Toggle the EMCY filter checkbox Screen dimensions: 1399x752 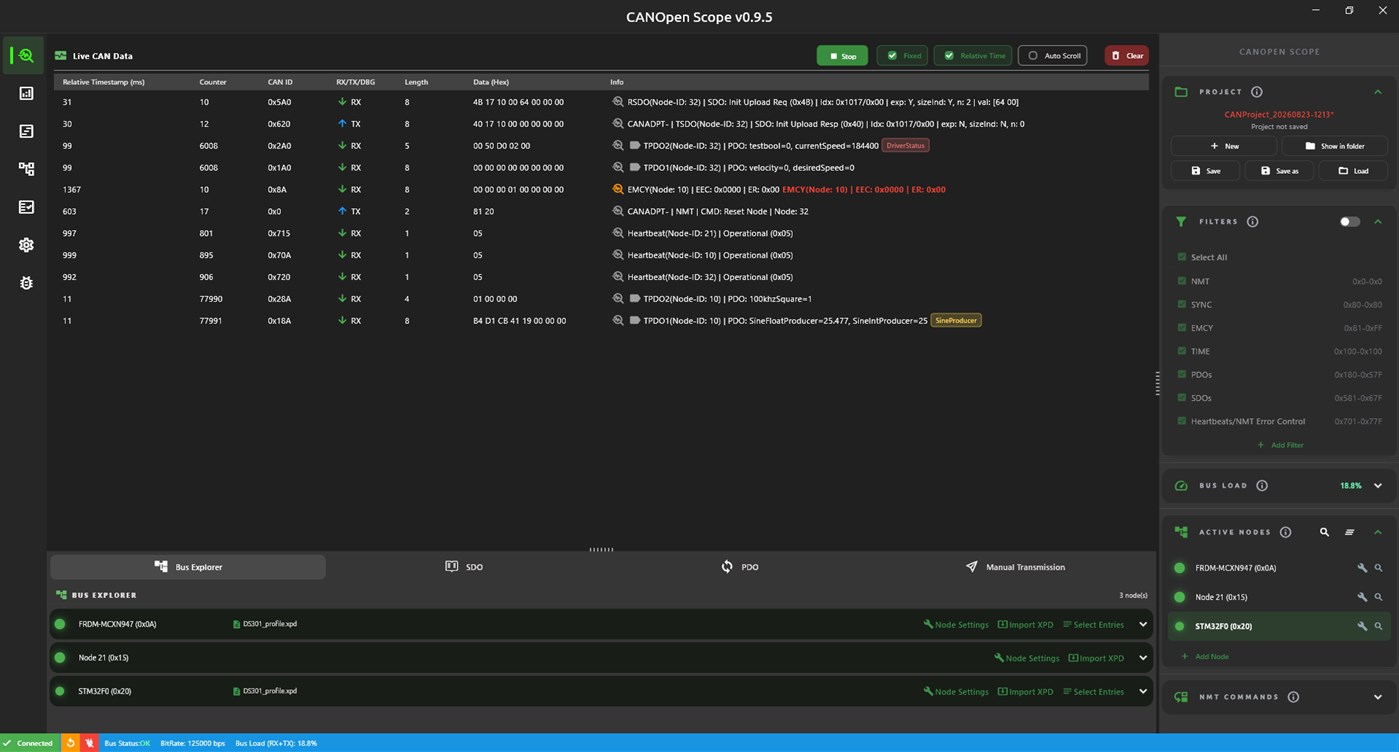(1182, 328)
